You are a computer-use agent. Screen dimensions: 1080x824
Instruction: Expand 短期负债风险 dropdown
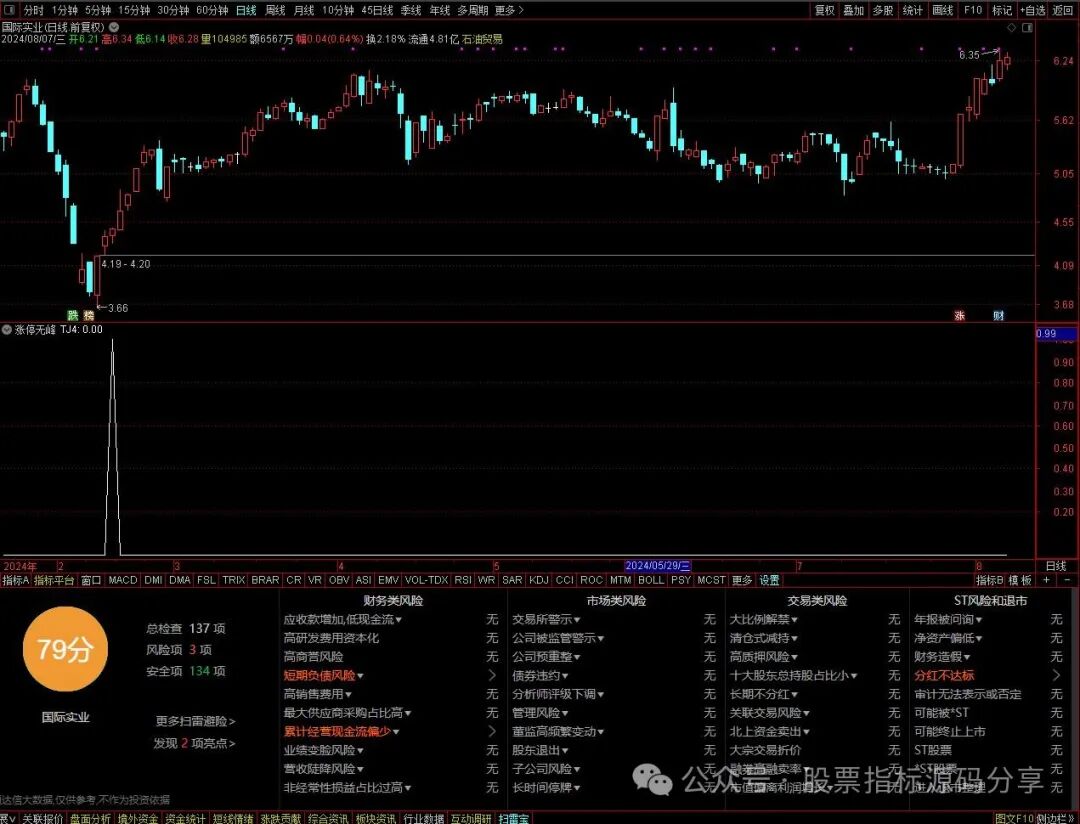(x=361, y=676)
